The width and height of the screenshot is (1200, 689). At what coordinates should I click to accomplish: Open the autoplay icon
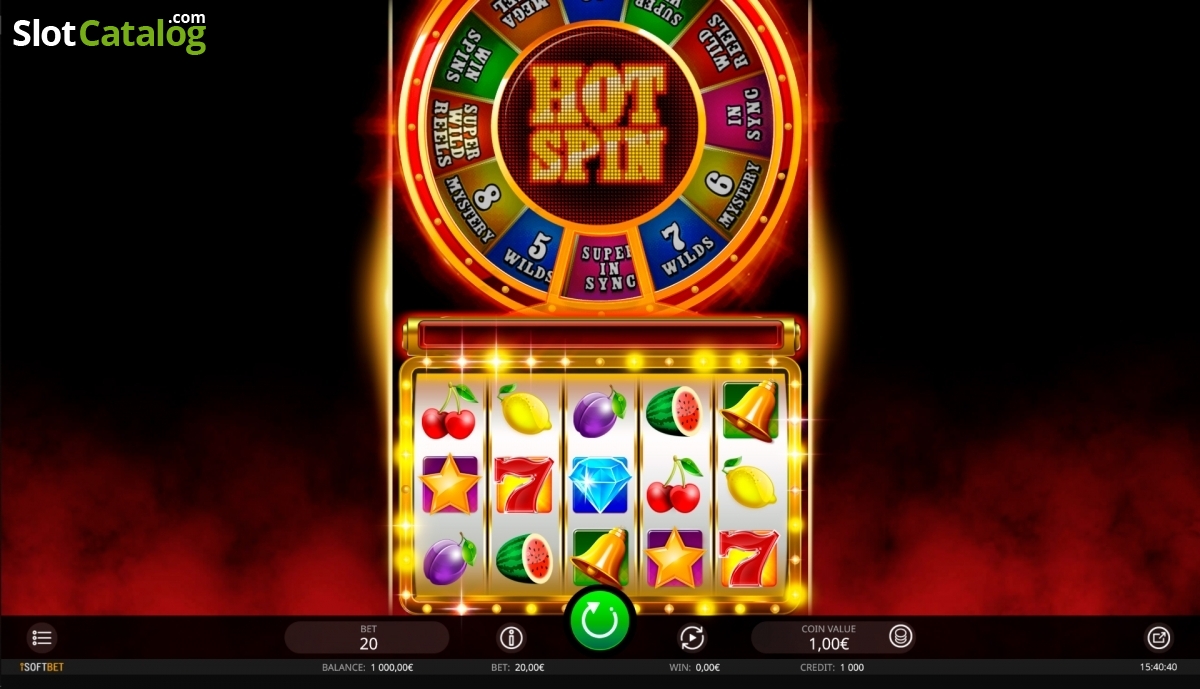point(691,637)
